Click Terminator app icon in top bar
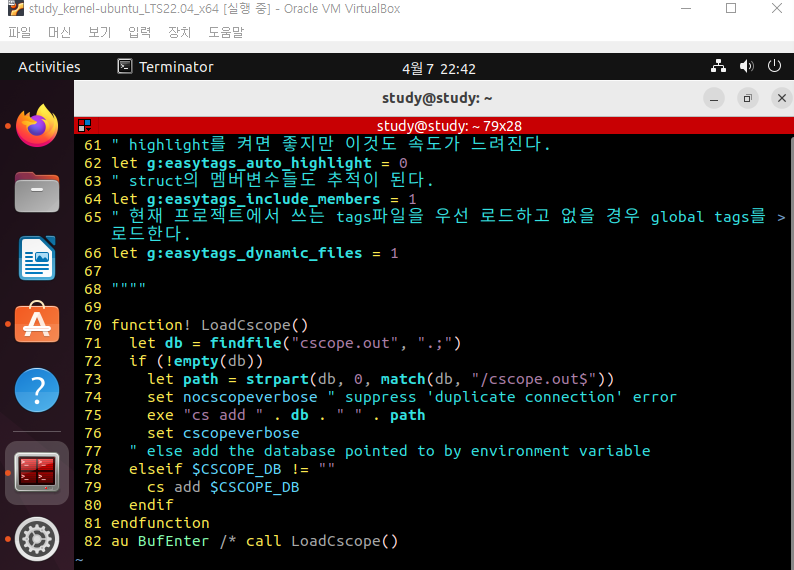The image size is (794, 570). click(125, 66)
